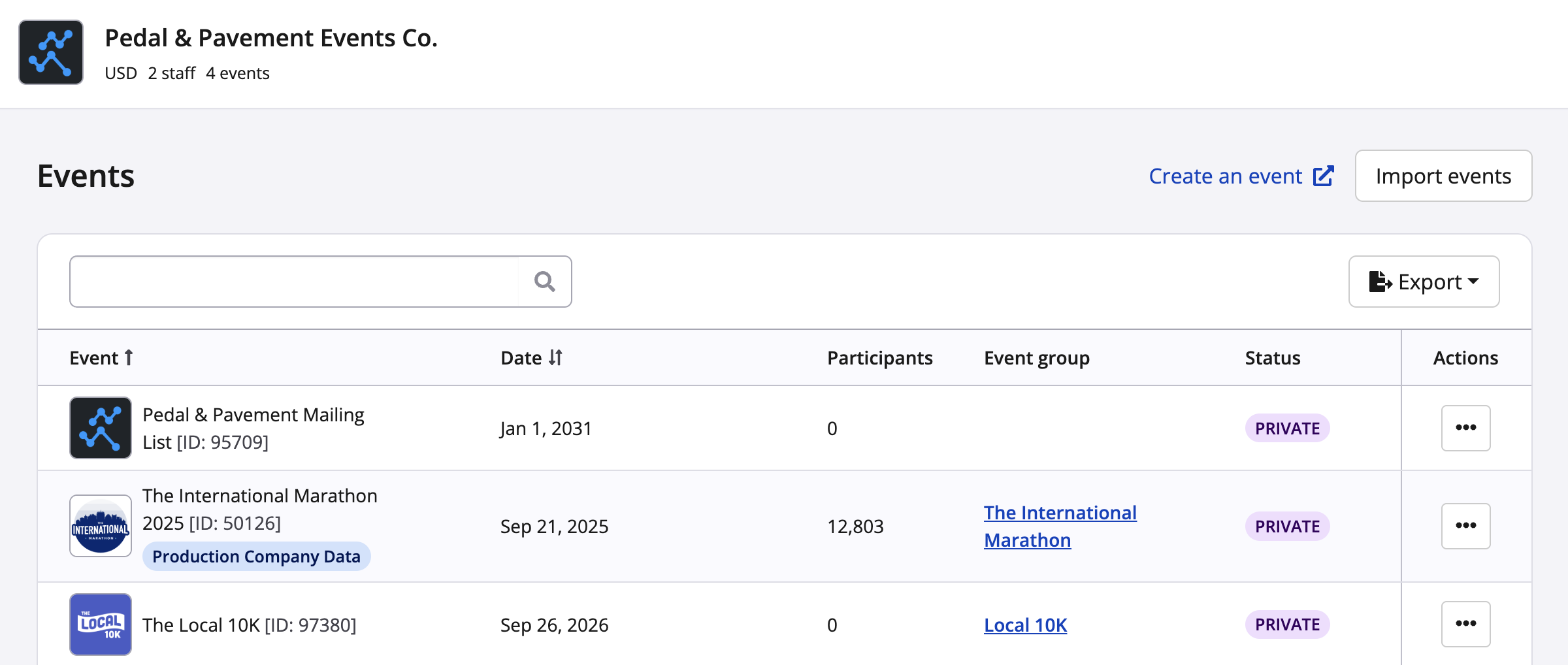The width and height of the screenshot is (1568, 665).
Task: Expand the Export dropdown
Action: pos(1424,282)
